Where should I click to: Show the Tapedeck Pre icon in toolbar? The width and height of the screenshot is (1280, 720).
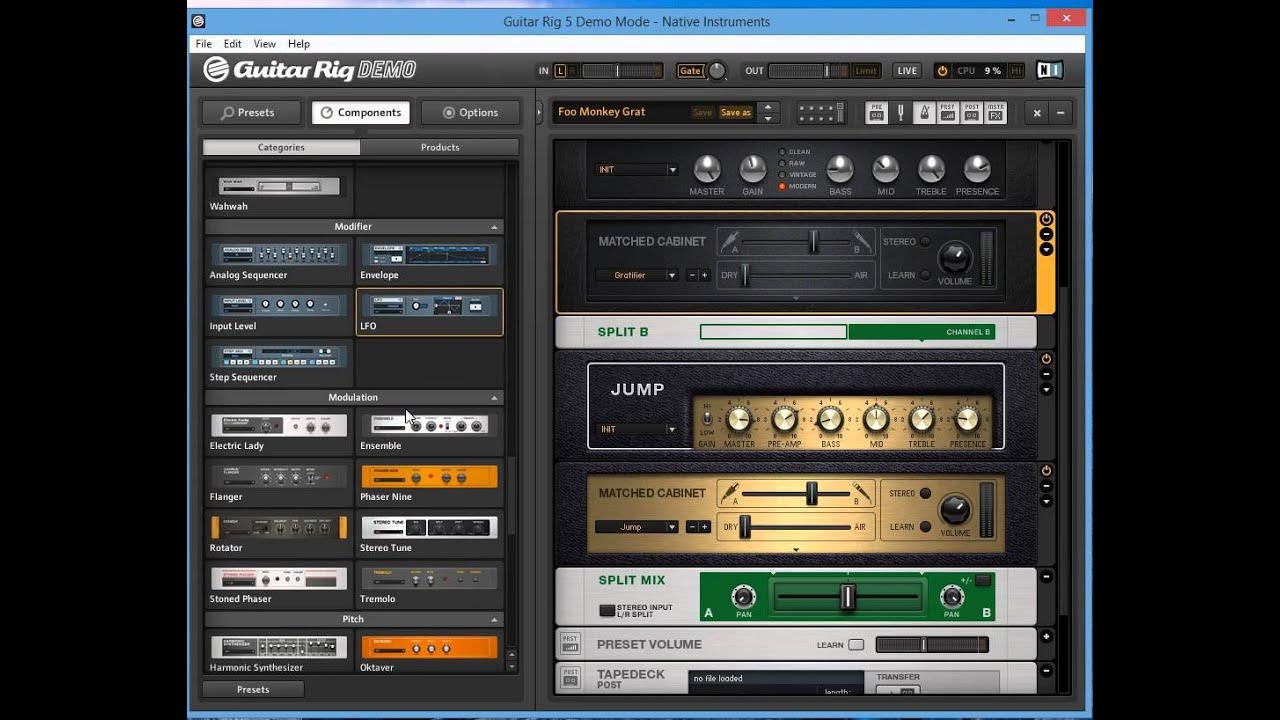876,113
